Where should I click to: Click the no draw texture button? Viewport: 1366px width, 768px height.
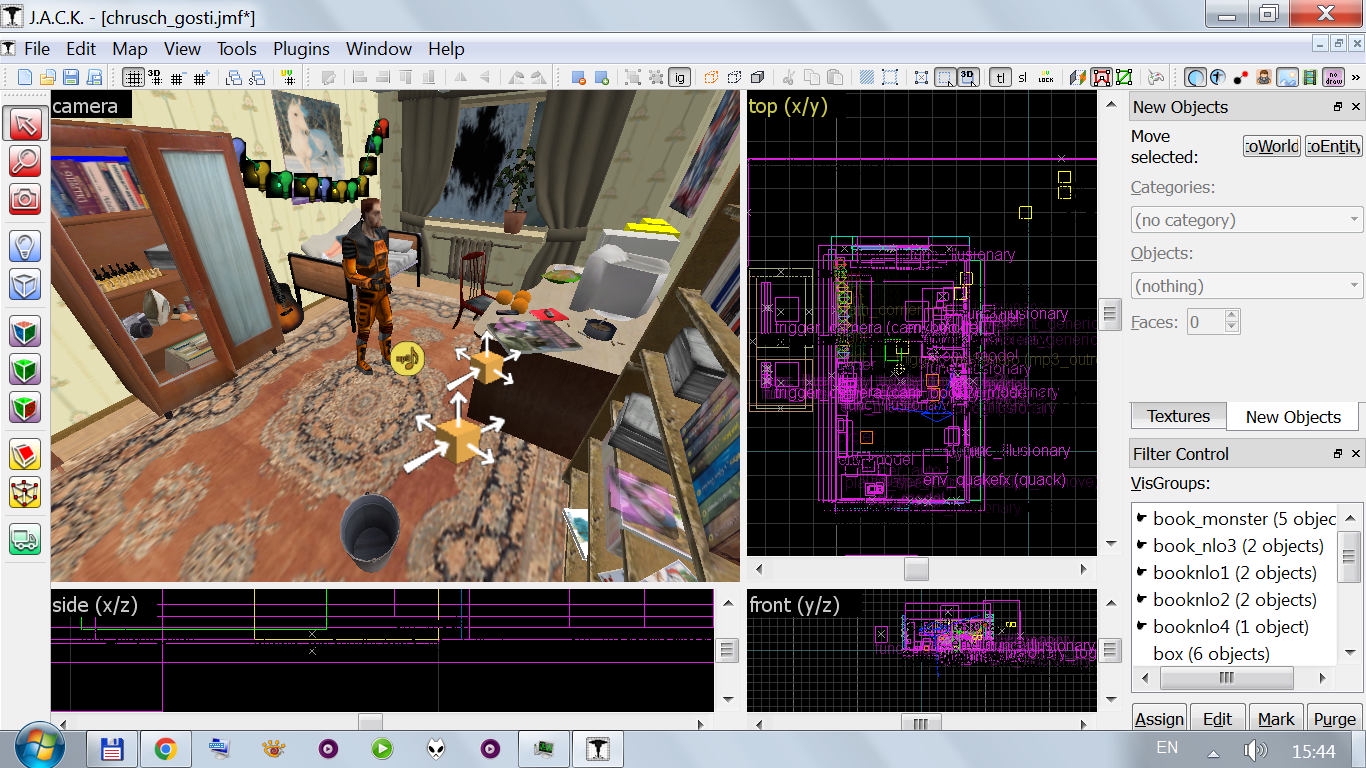[1333, 78]
